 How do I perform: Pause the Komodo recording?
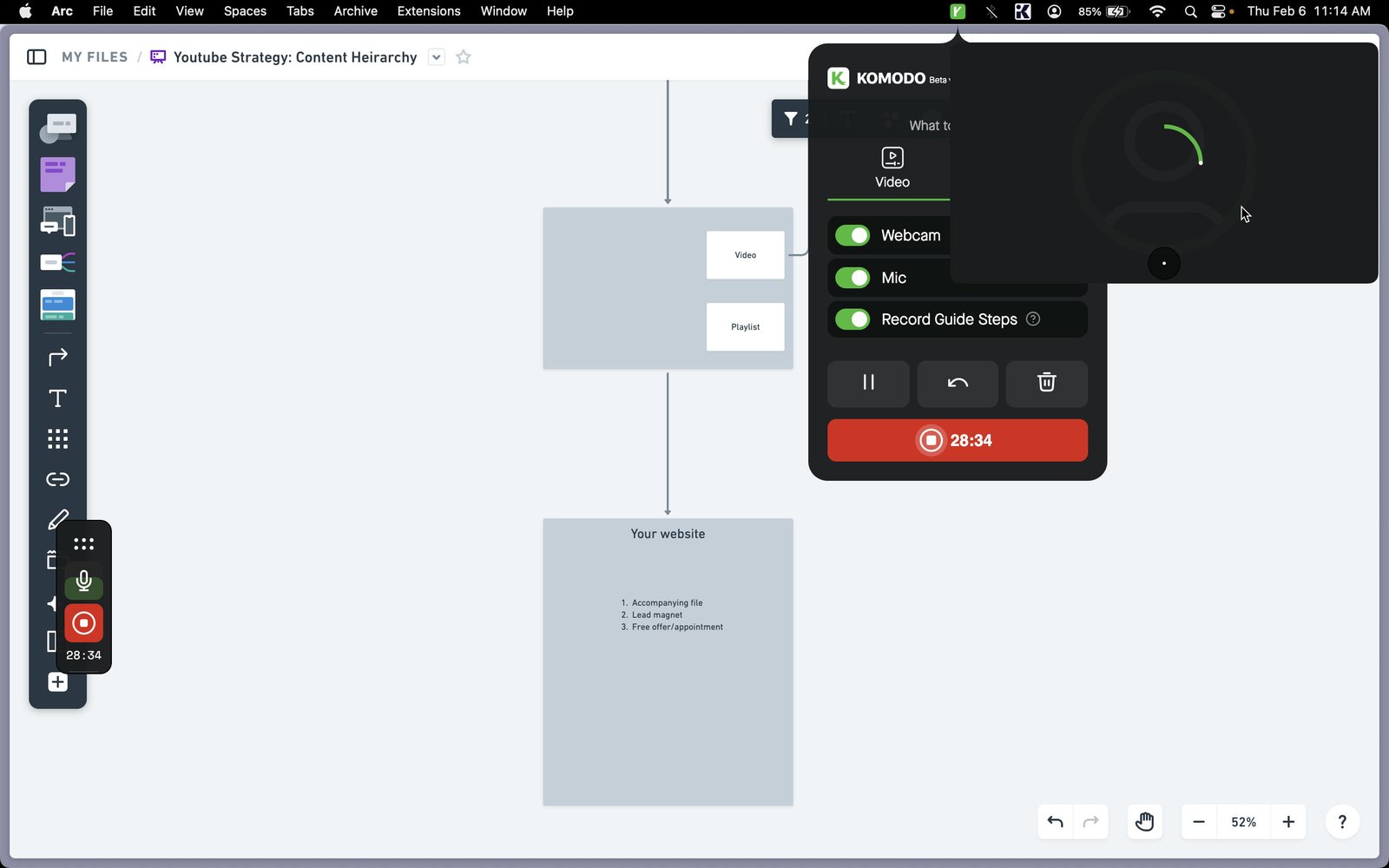[x=868, y=384]
